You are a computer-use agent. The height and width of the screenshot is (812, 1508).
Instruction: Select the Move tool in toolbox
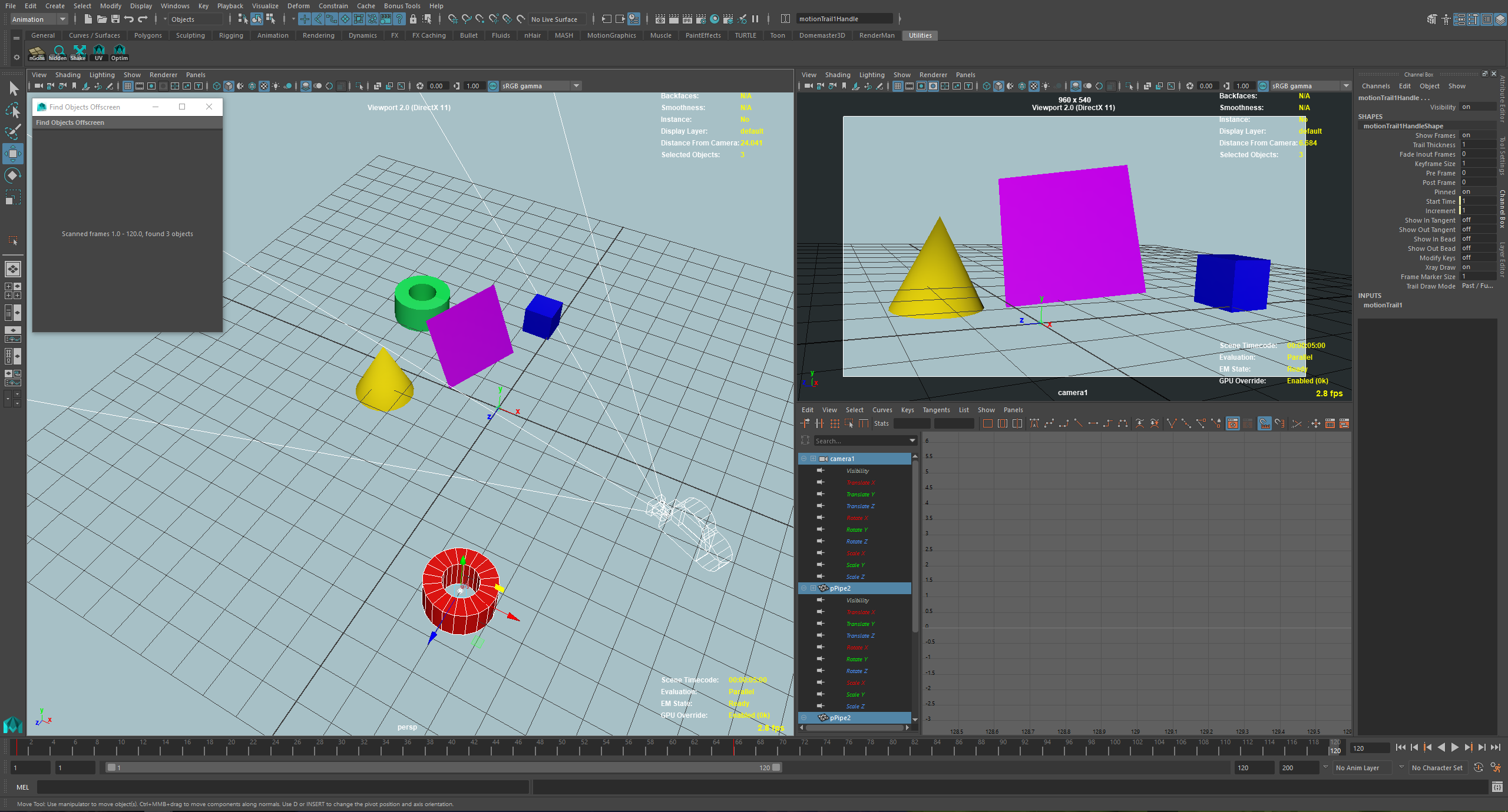click(12, 154)
